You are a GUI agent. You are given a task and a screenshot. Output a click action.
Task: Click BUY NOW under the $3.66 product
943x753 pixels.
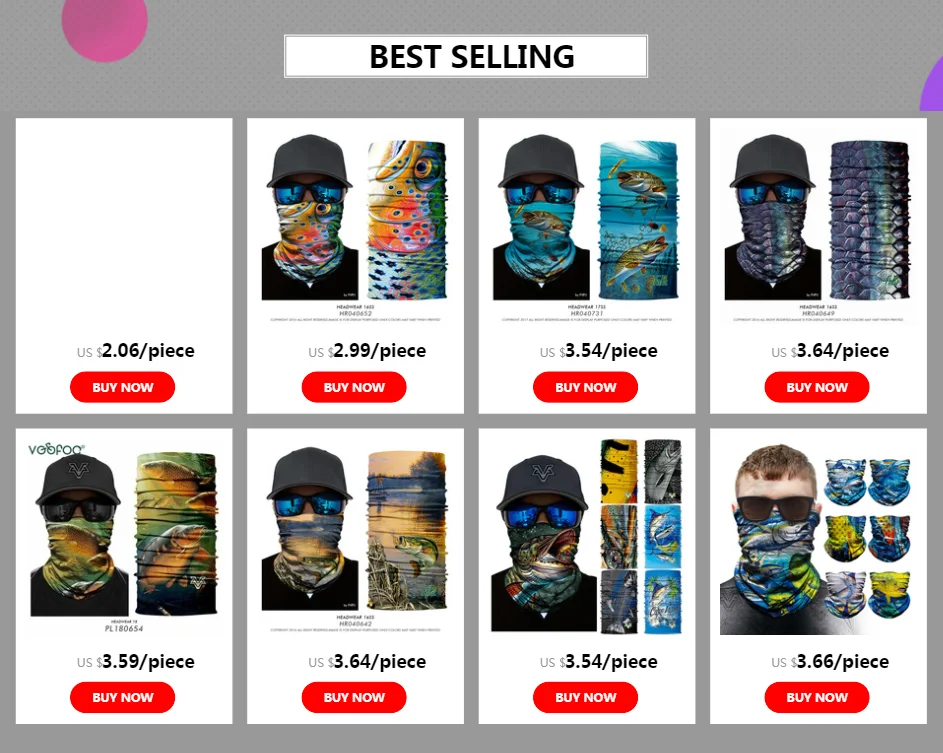click(x=817, y=697)
